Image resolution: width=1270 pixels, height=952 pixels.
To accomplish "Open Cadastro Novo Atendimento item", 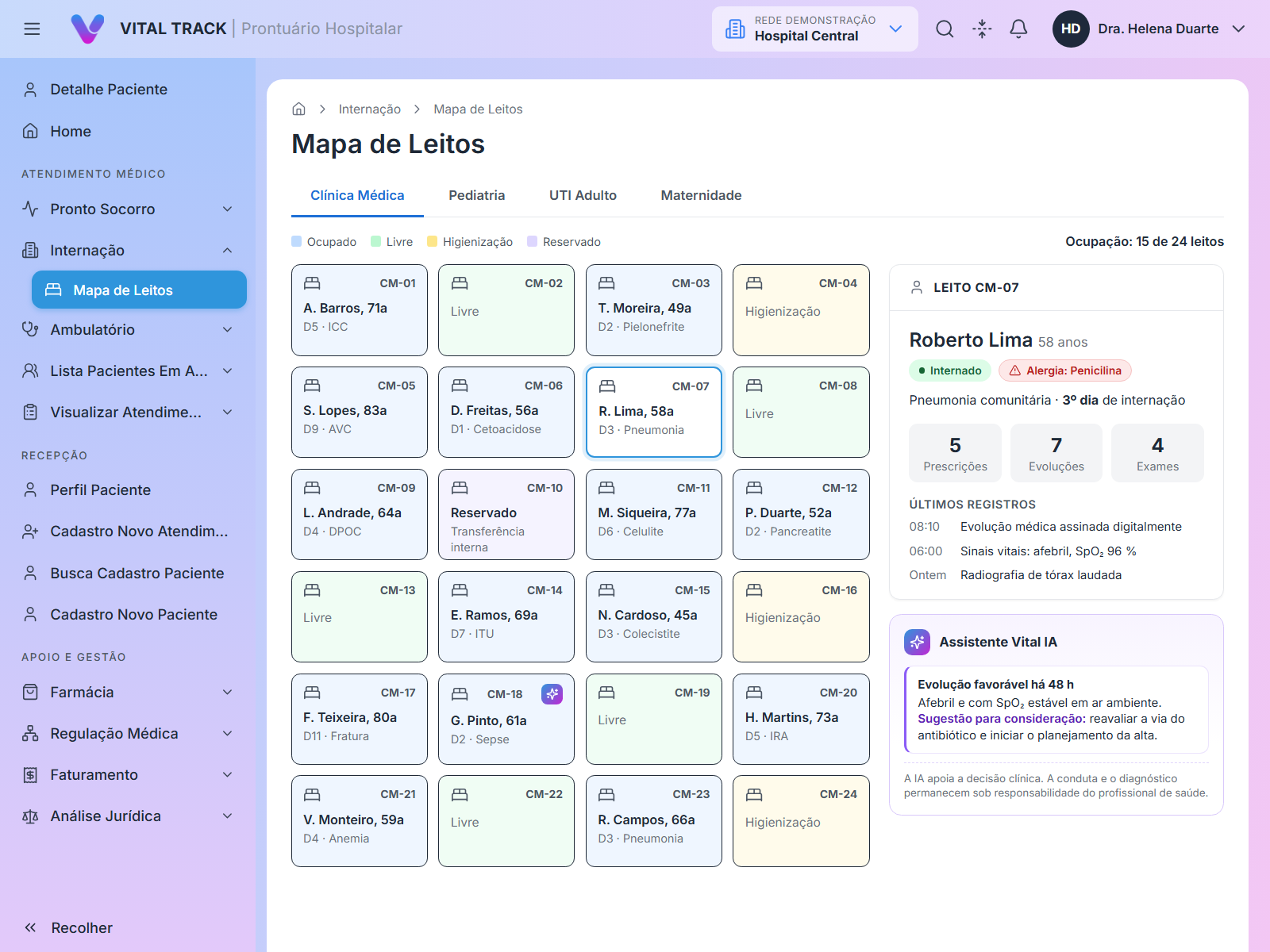I will click(128, 532).
